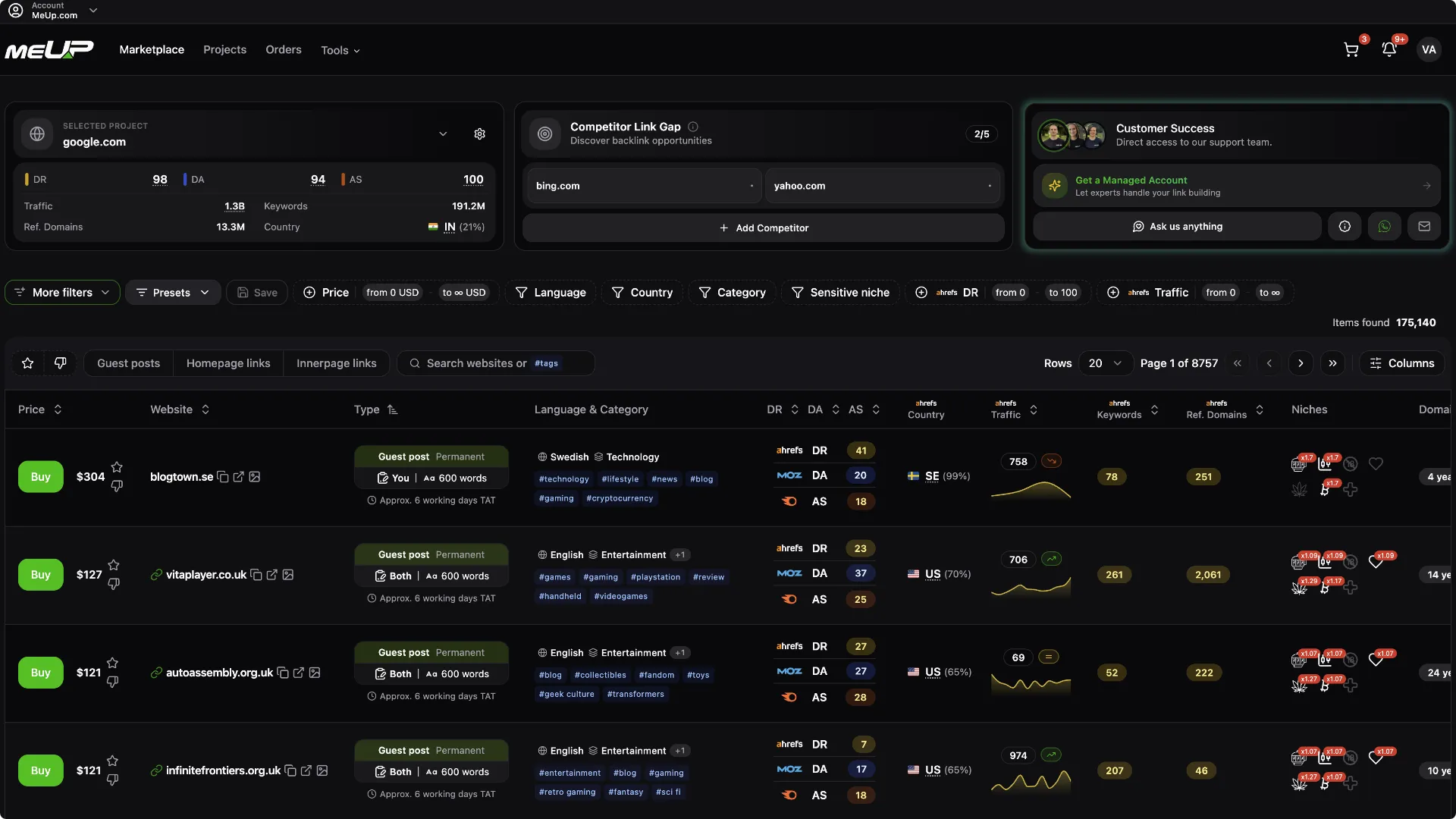Change the Rows per page dropdown
Screen dimensions: 1456x819
(x=1105, y=363)
